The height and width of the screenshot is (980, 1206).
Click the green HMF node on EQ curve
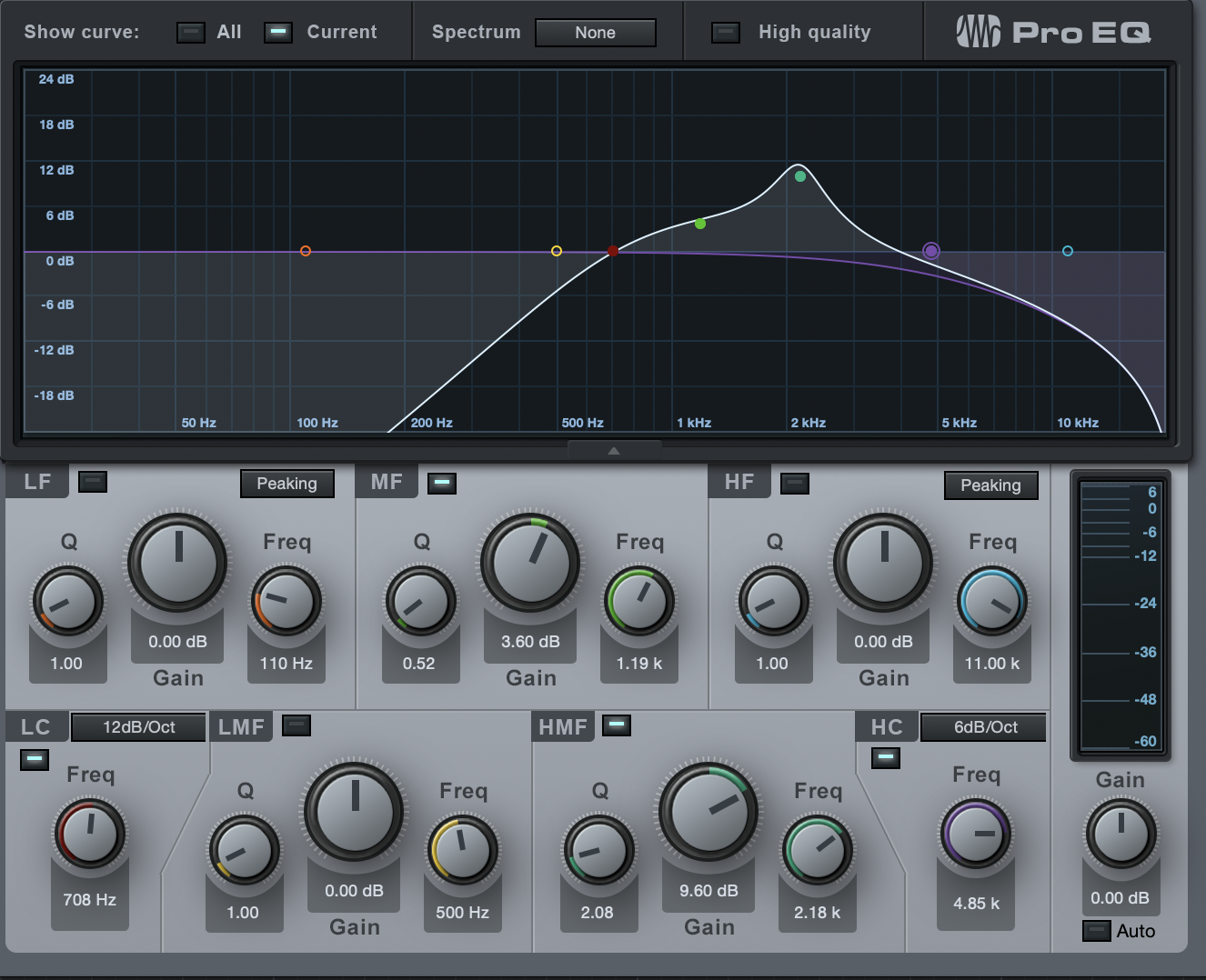tap(800, 176)
